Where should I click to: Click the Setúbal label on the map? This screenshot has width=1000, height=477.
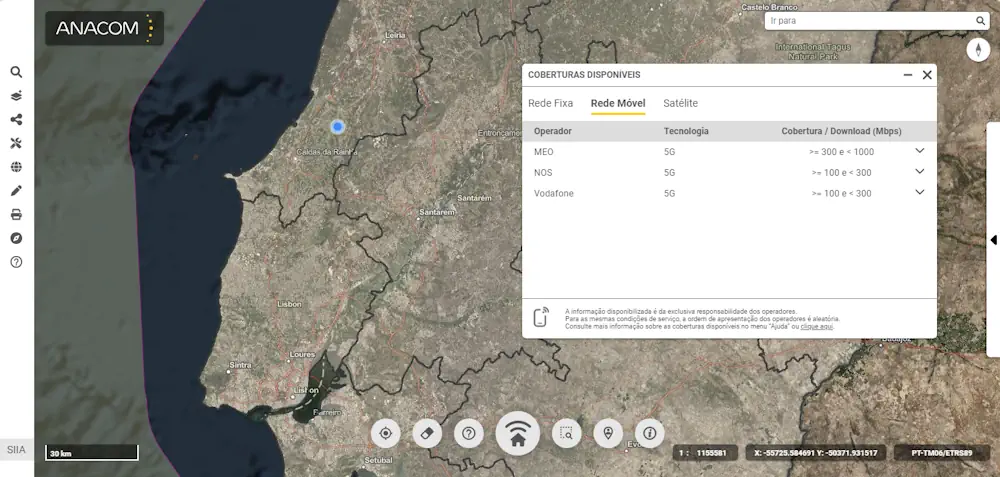378,460
